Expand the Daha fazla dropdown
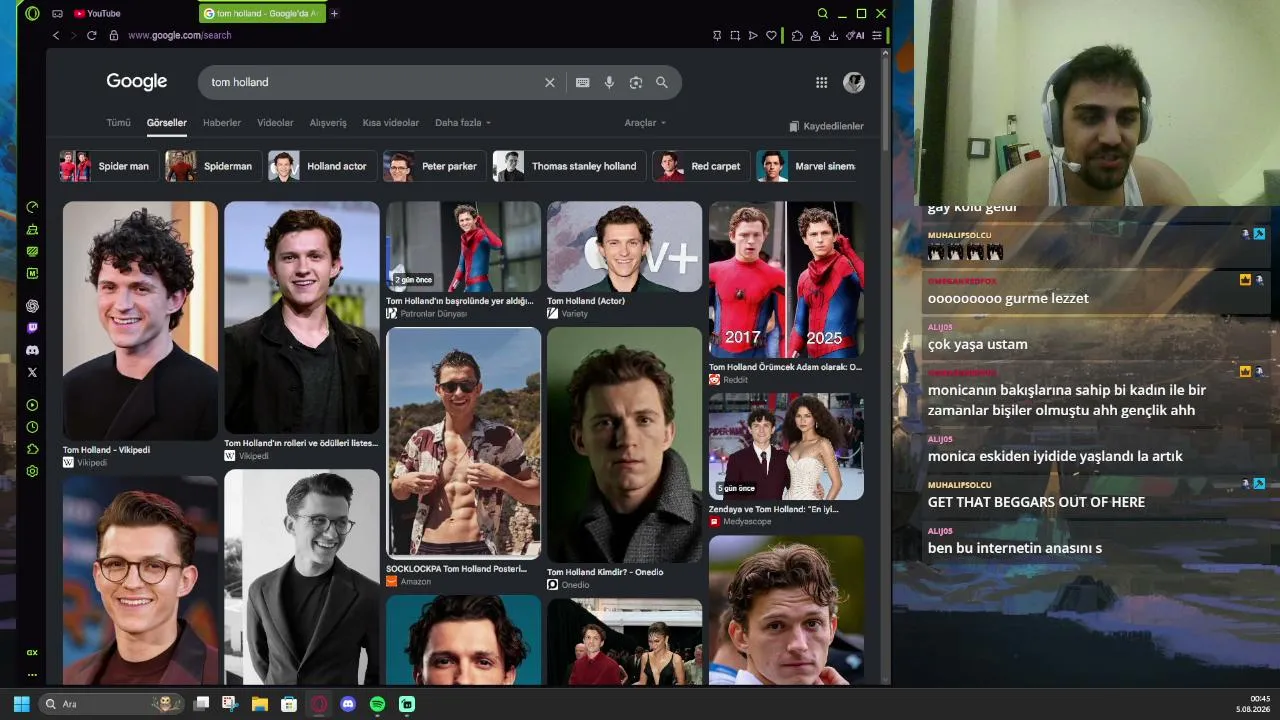This screenshot has height=720, width=1280. click(x=463, y=123)
